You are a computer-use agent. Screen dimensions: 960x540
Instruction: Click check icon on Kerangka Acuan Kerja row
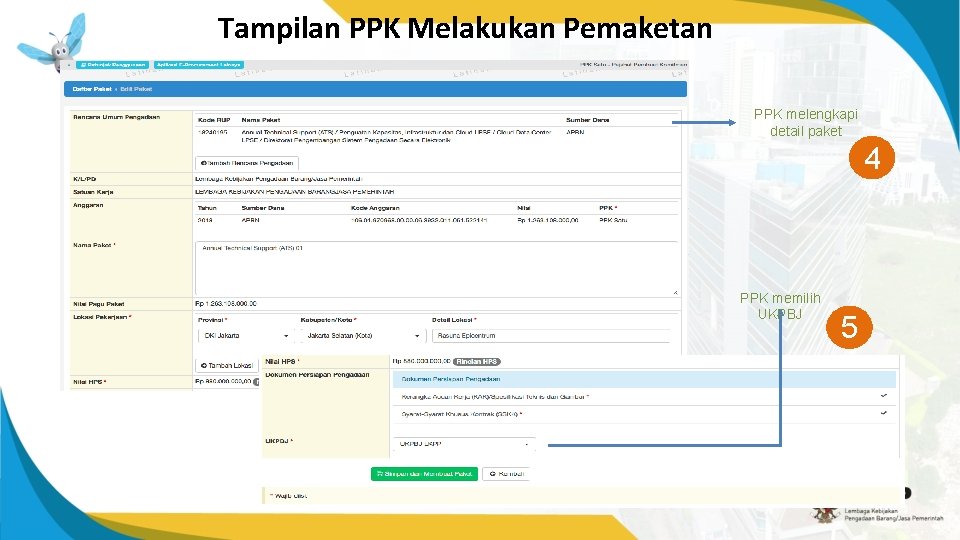tap(883, 396)
